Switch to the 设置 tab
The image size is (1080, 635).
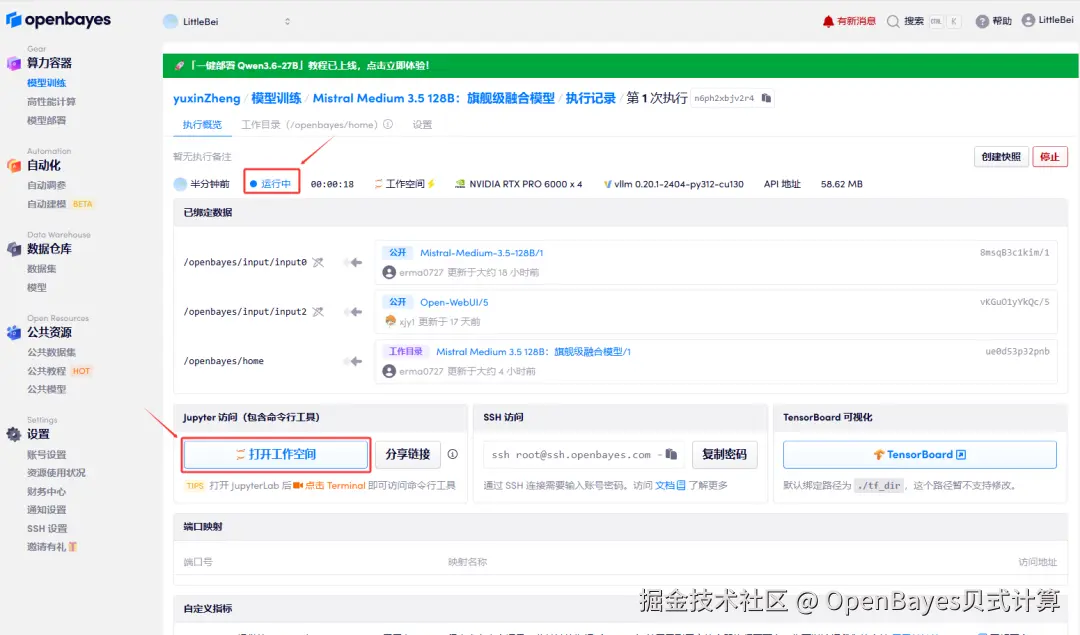click(x=422, y=125)
